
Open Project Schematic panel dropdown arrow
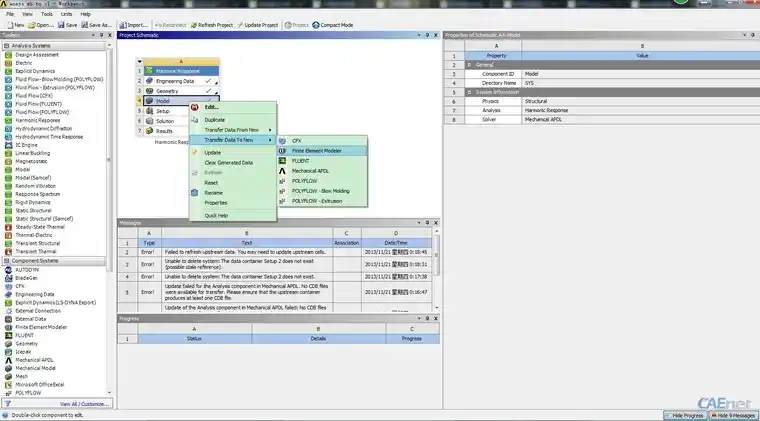[419, 35]
